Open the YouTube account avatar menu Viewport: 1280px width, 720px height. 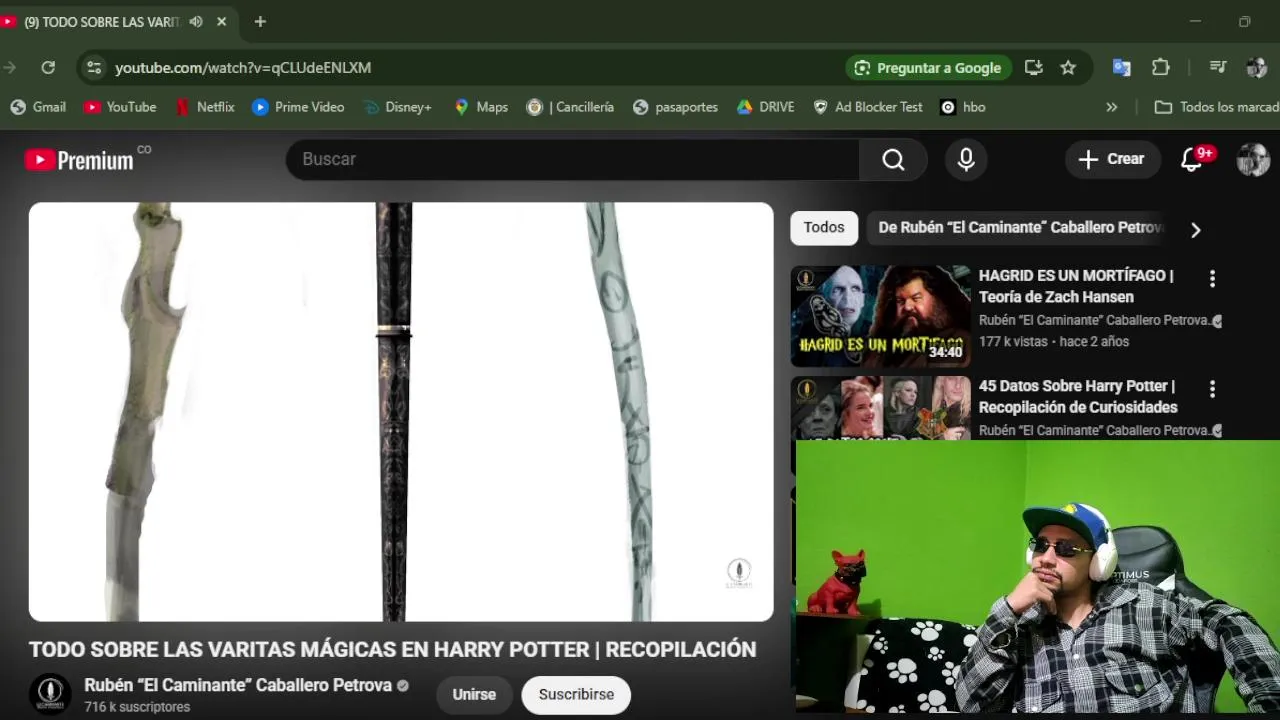point(1253,159)
